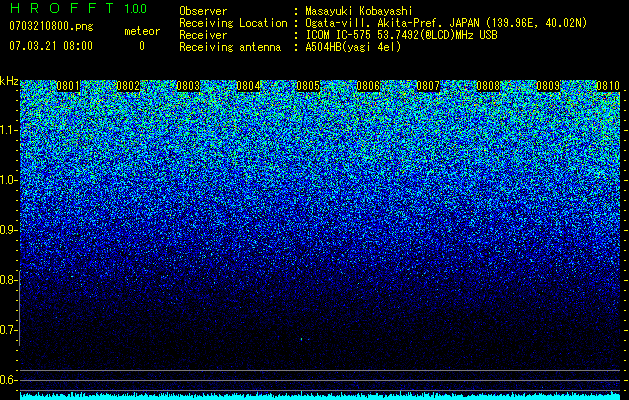The width and height of the screenshot is (629, 400).
Task: Click the meteor count value 0
Action: coord(142,46)
